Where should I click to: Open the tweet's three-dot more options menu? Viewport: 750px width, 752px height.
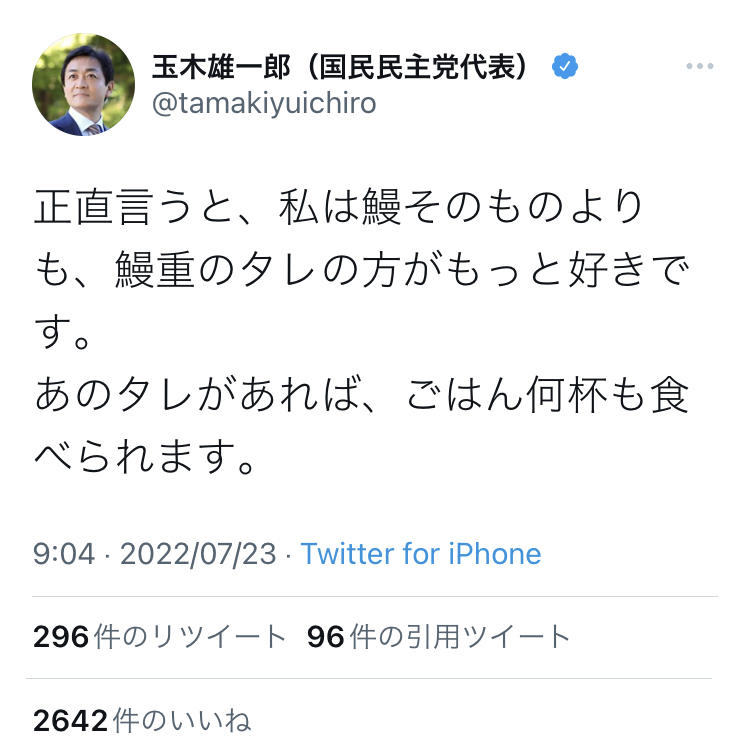[x=700, y=66]
